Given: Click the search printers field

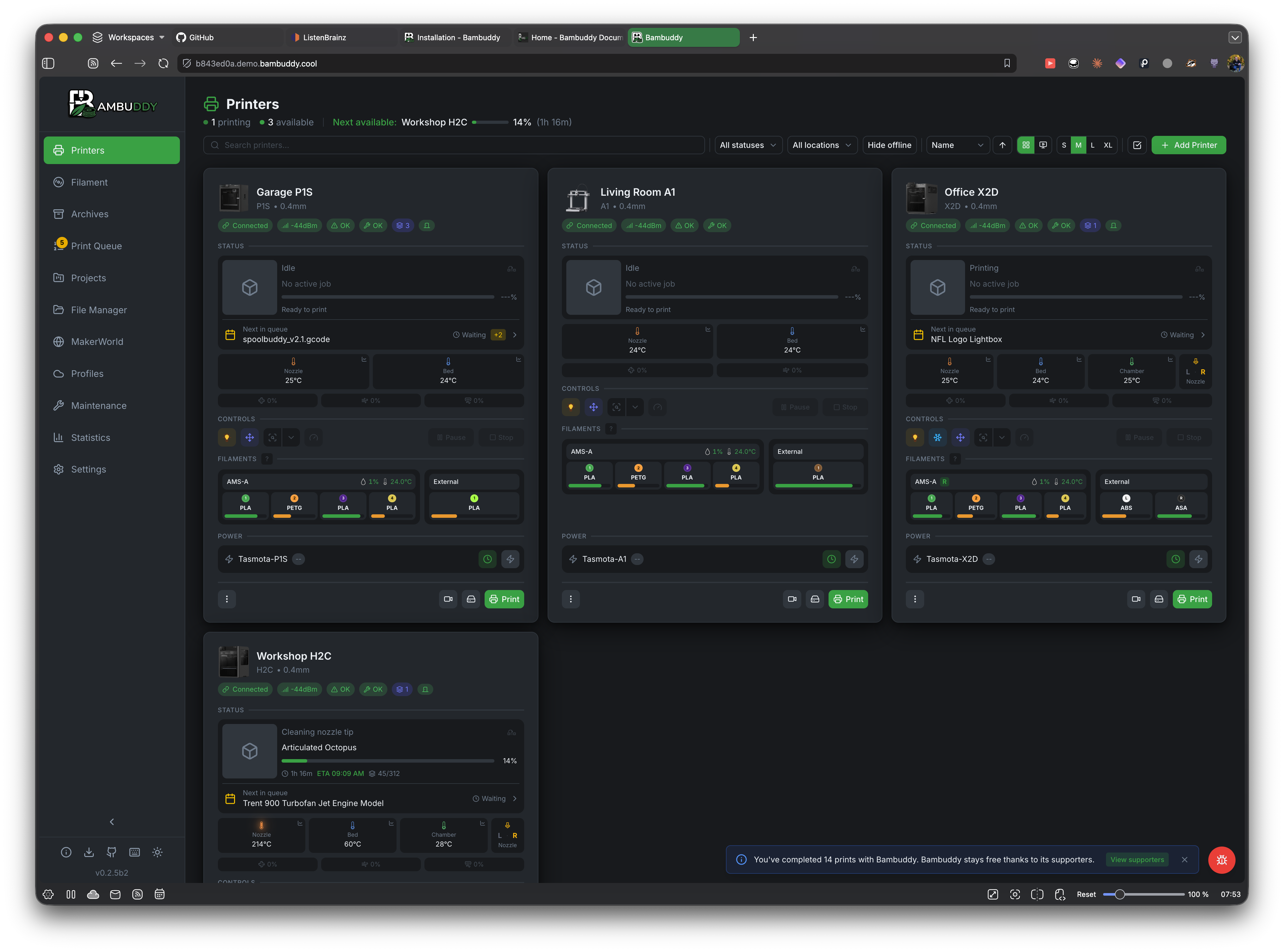Looking at the screenshot, I should (x=454, y=145).
